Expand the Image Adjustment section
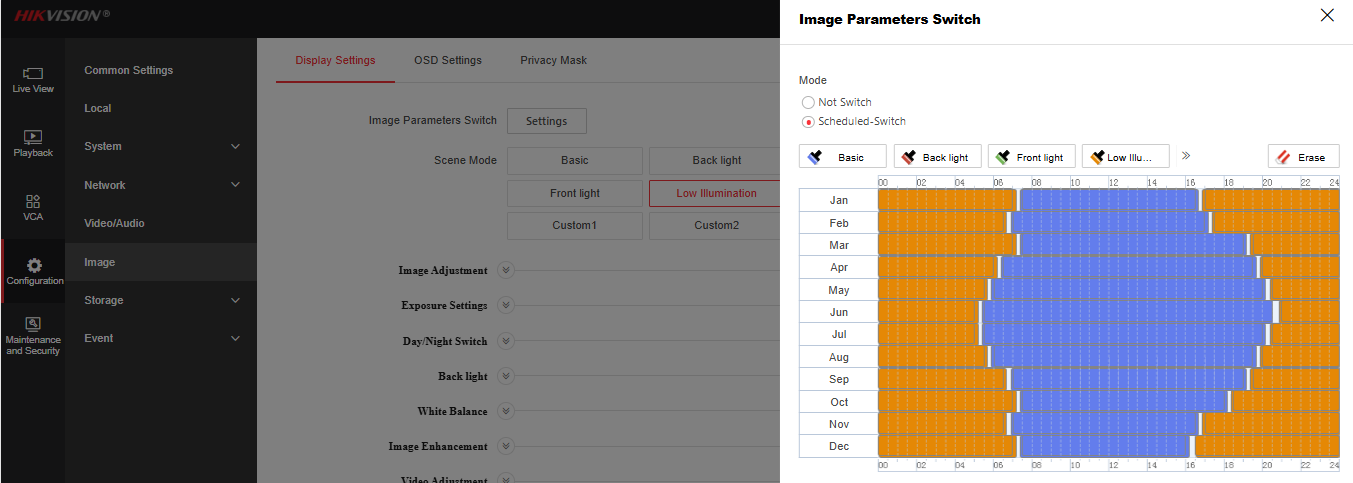Image resolution: width=1353 pixels, height=483 pixels. [505, 270]
